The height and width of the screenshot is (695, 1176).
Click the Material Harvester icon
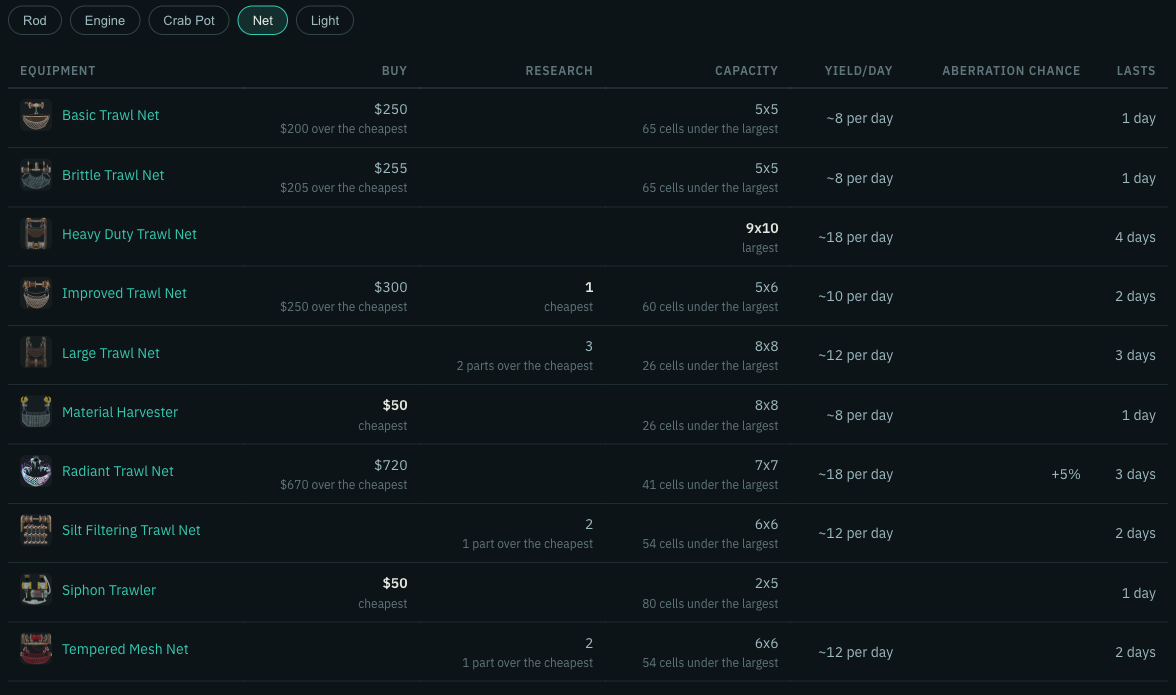[x=36, y=412]
